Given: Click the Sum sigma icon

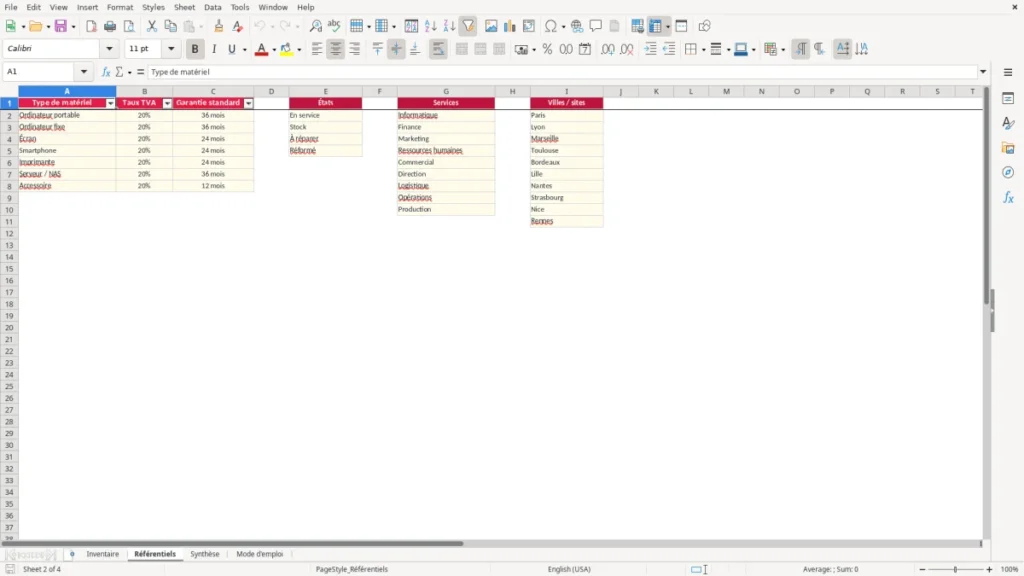Looking at the screenshot, I should click(119, 72).
